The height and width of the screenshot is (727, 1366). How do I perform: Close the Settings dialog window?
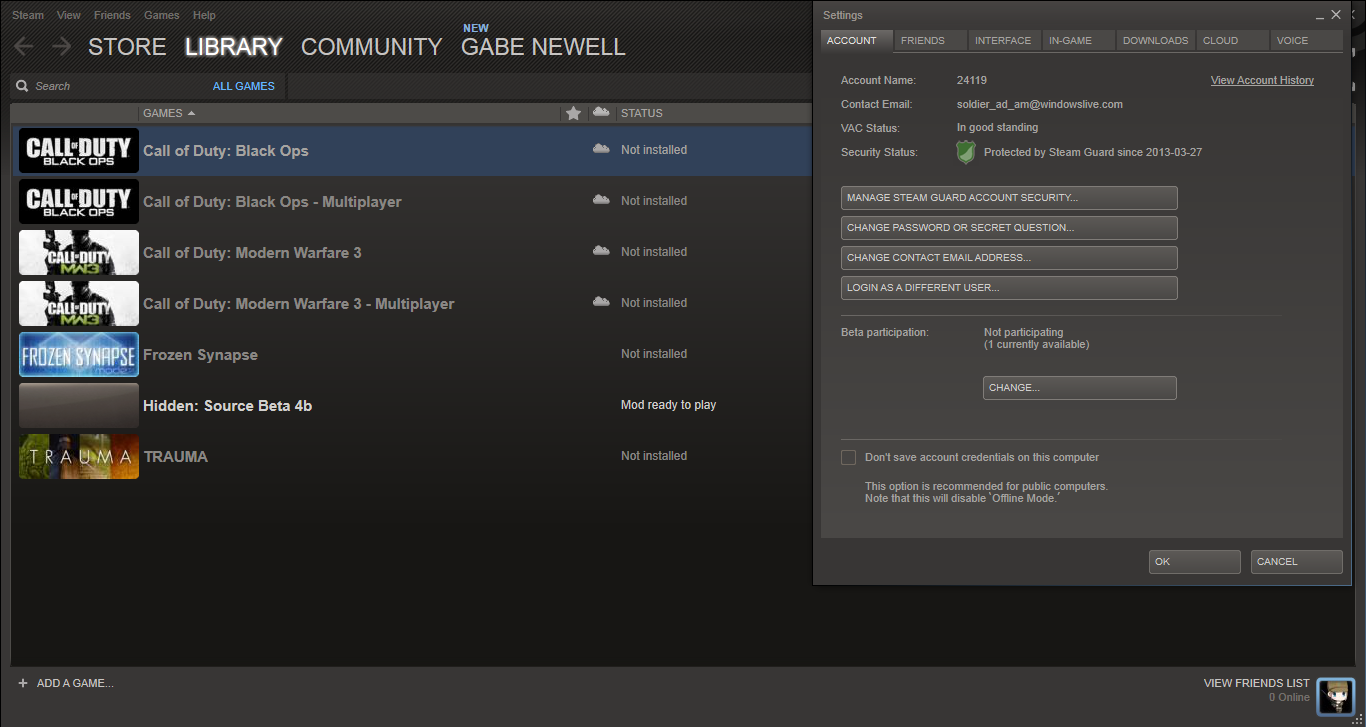click(1336, 15)
